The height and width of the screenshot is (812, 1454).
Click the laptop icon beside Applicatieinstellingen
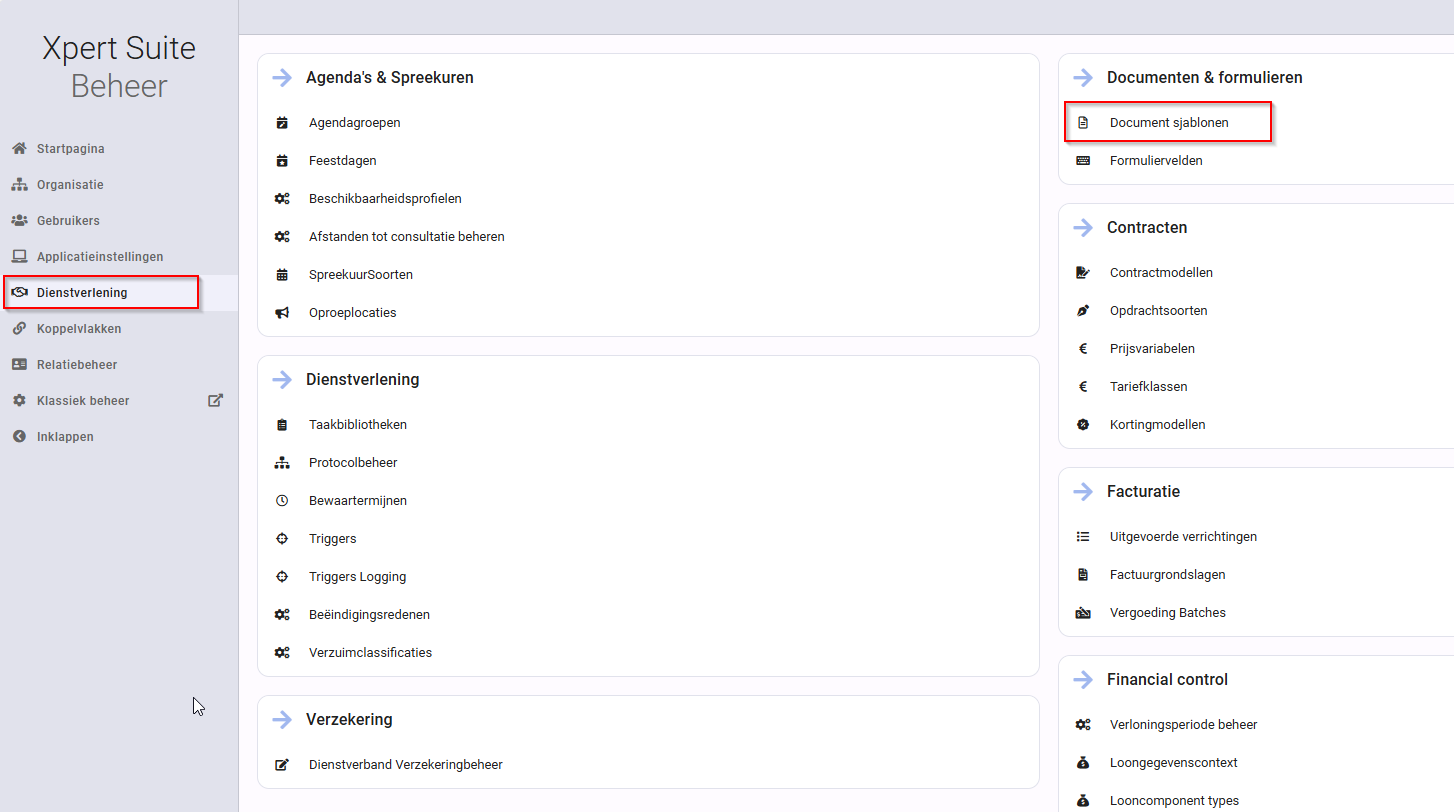[x=19, y=256]
